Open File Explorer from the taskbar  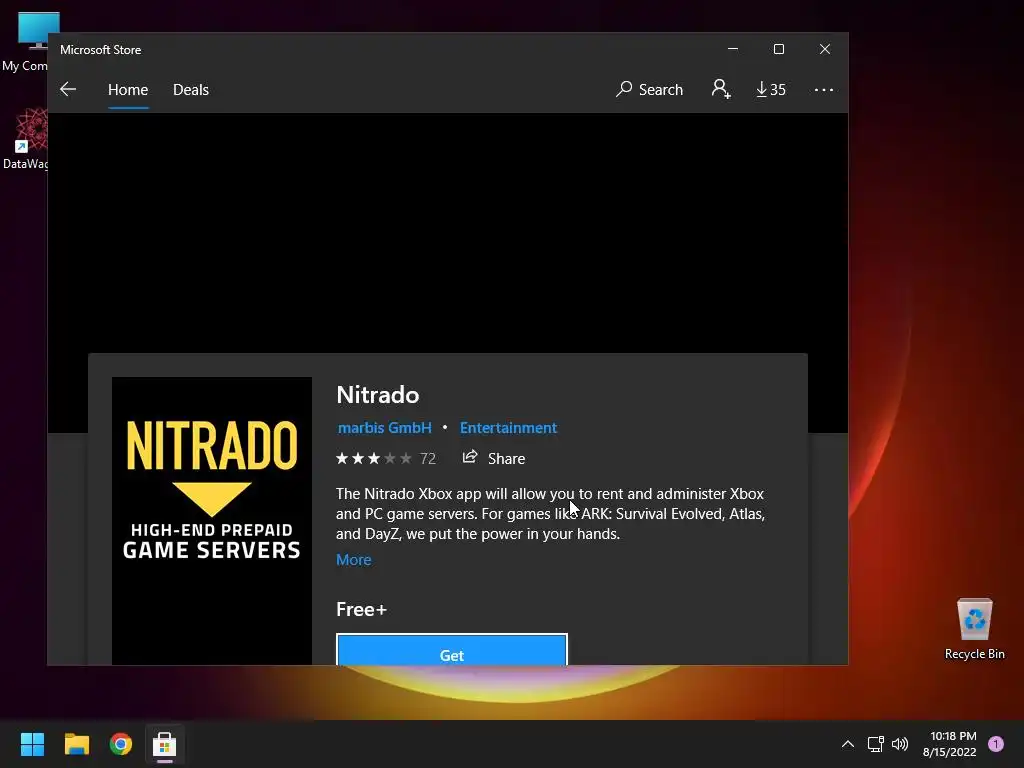click(76, 744)
